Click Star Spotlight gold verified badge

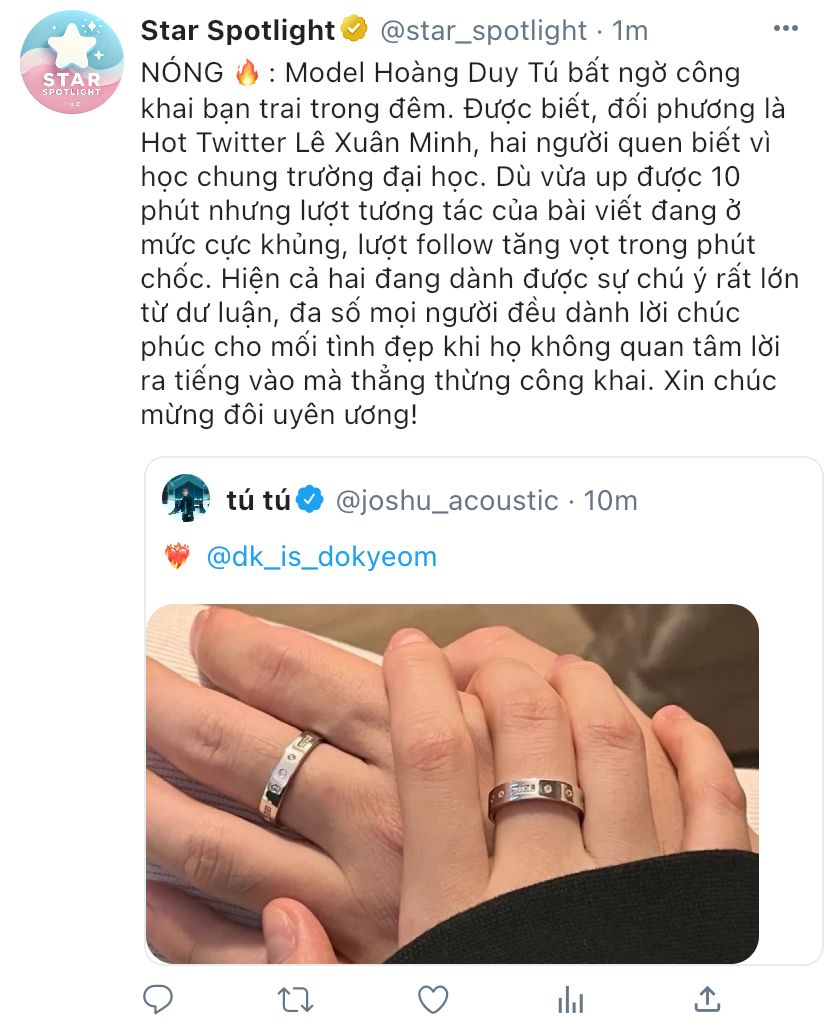click(x=355, y=30)
